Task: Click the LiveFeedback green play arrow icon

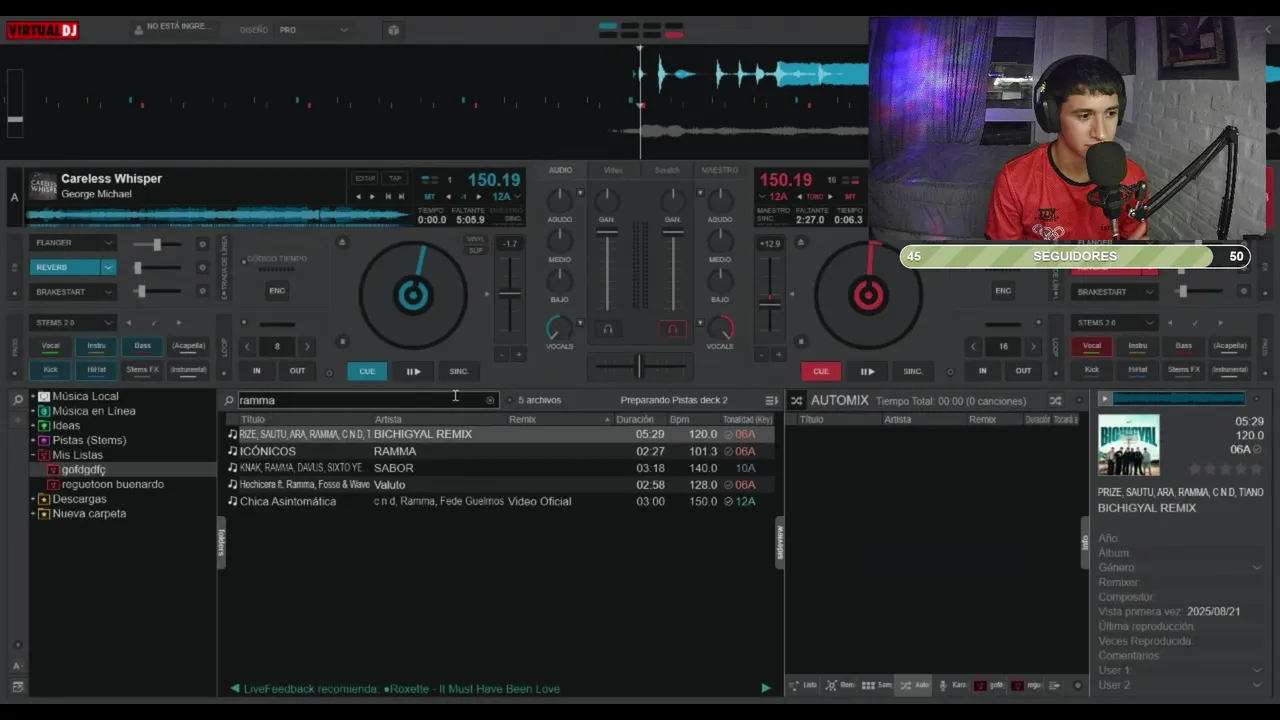Action: (x=766, y=688)
